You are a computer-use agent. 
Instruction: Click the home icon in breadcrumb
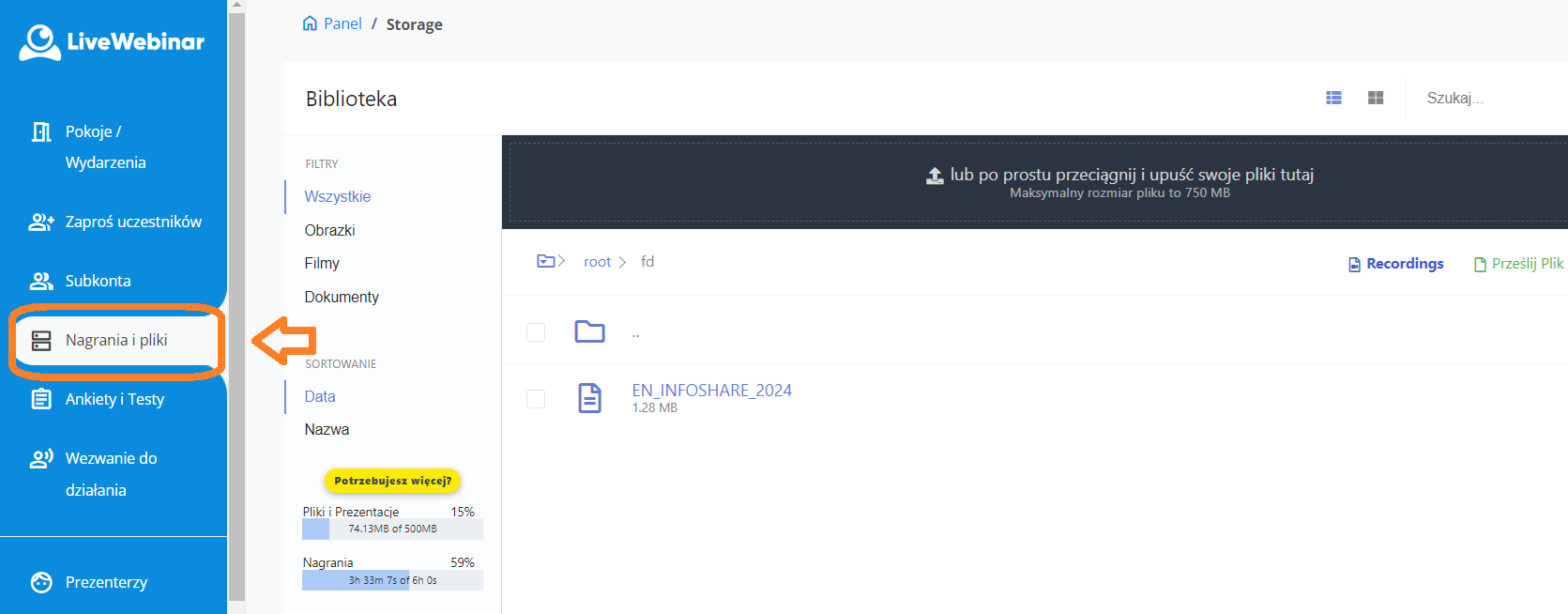pyautogui.click(x=310, y=23)
